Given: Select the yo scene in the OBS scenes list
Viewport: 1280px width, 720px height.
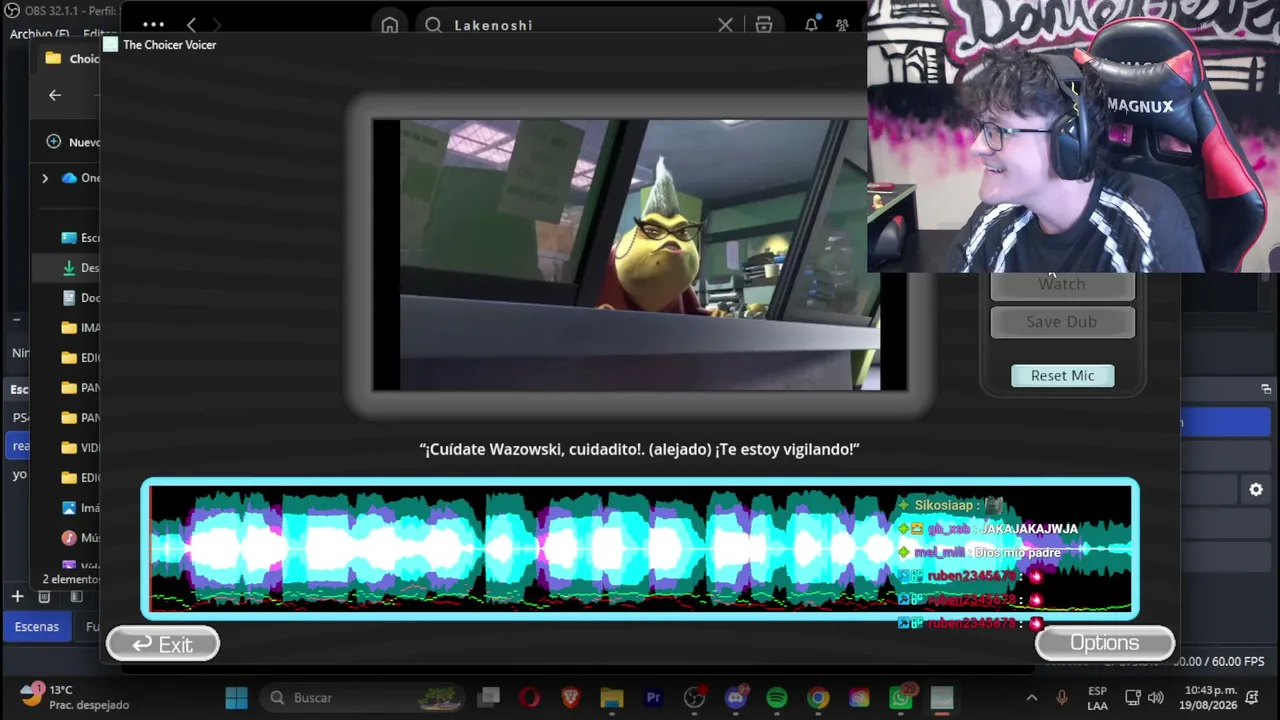Looking at the screenshot, I should pyautogui.click(x=20, y=475).
